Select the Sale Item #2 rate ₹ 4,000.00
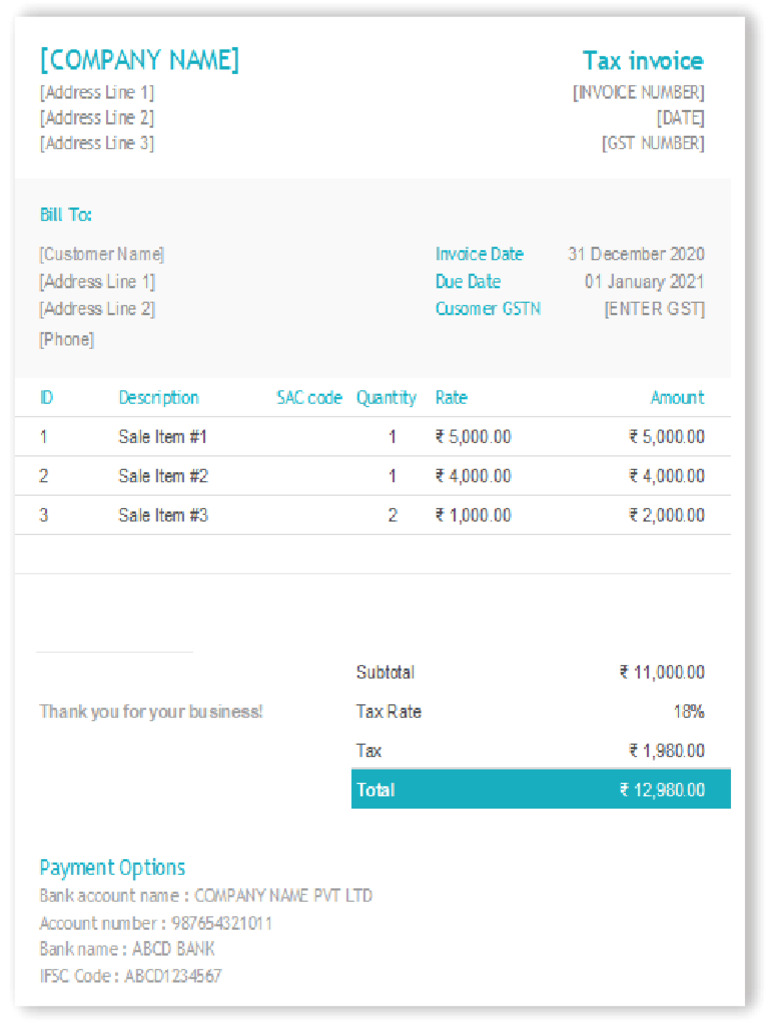This screenshot has height=1024, width=768. point(473,476)
